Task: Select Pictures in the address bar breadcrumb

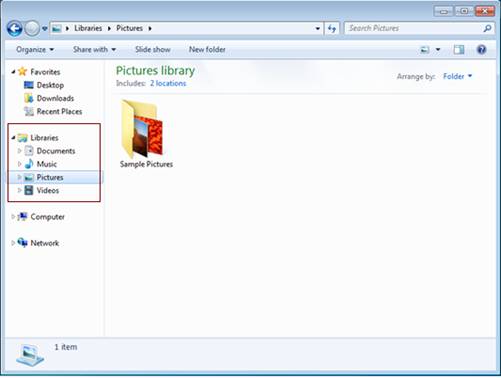Action: (x=129, y=28)
